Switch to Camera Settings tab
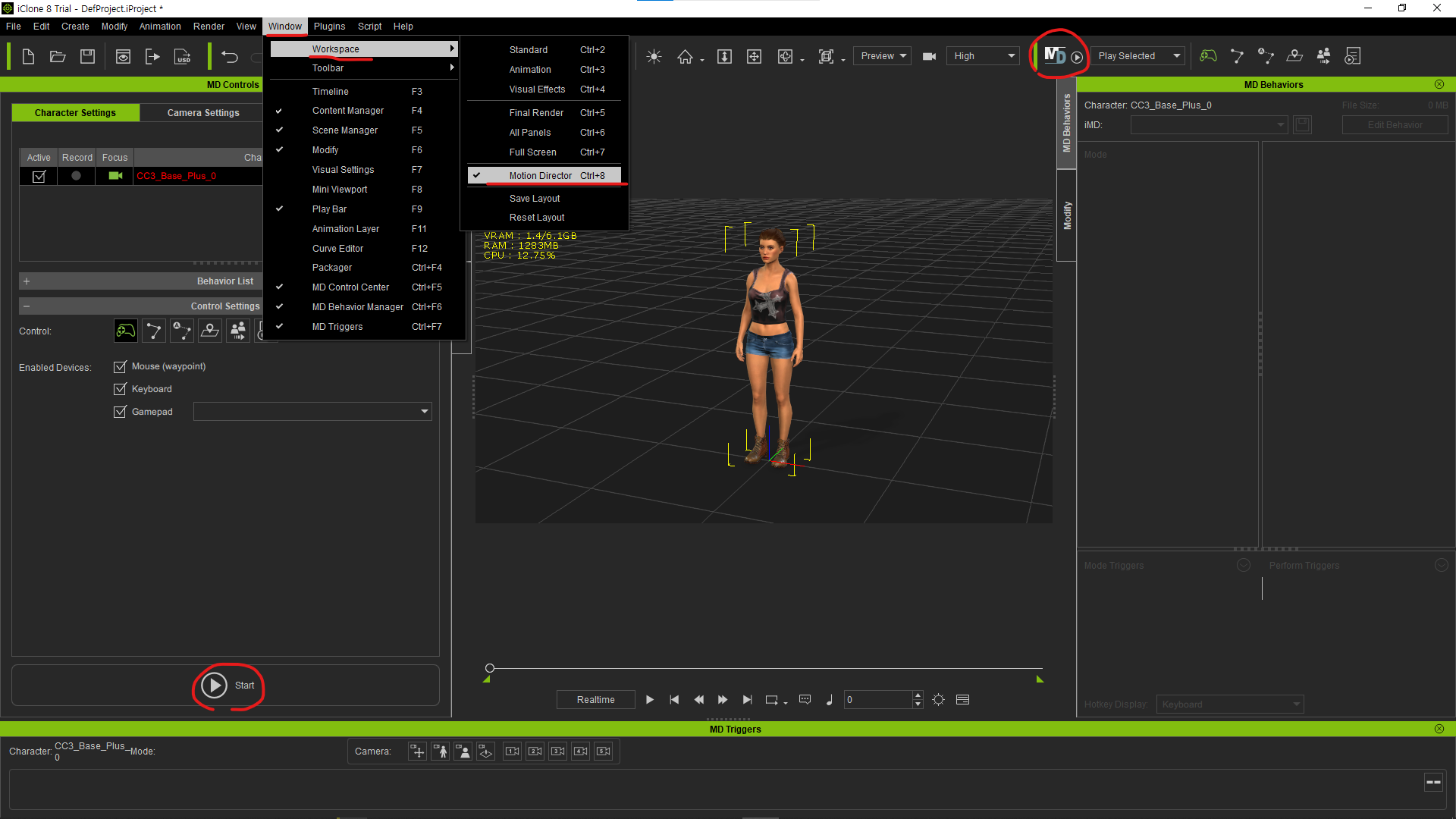The image size is (1456, 819). (203, 113)
